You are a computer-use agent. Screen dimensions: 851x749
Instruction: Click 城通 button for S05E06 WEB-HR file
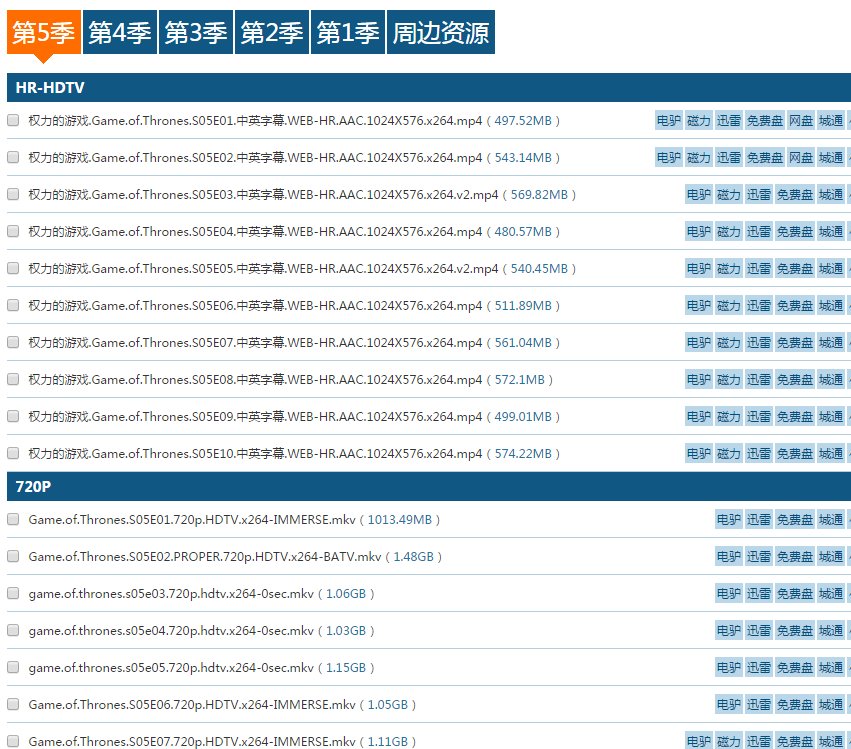click(831, 306)
